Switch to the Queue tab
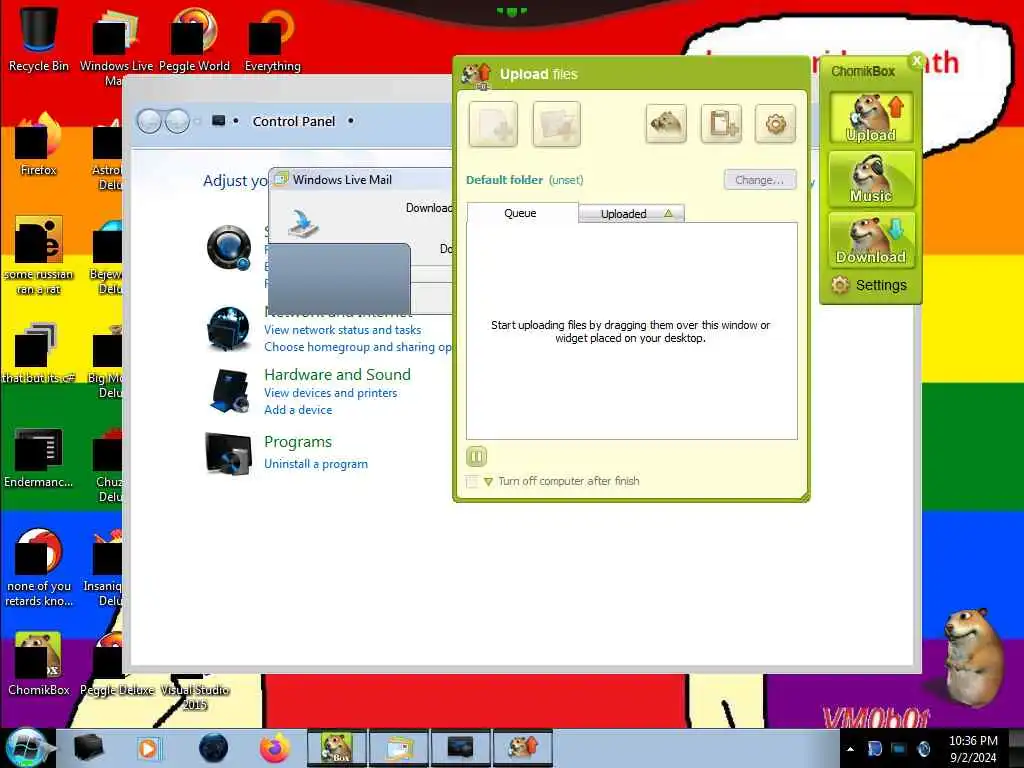Screen dimensions: 1024x768 (522, 213)
